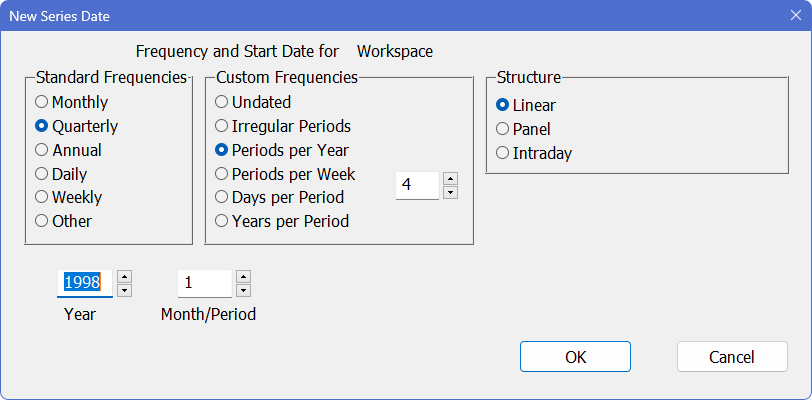
Task: Select Irregular Periods option
Action: tap(222, 126)
